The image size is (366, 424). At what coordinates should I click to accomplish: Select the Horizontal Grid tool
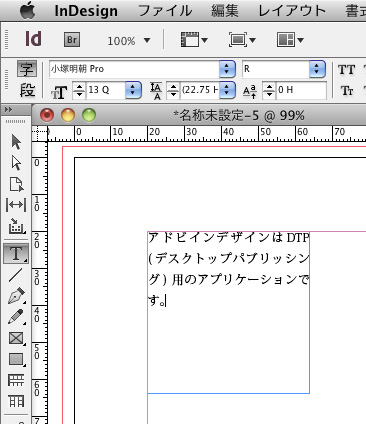(x=16, y=380)
